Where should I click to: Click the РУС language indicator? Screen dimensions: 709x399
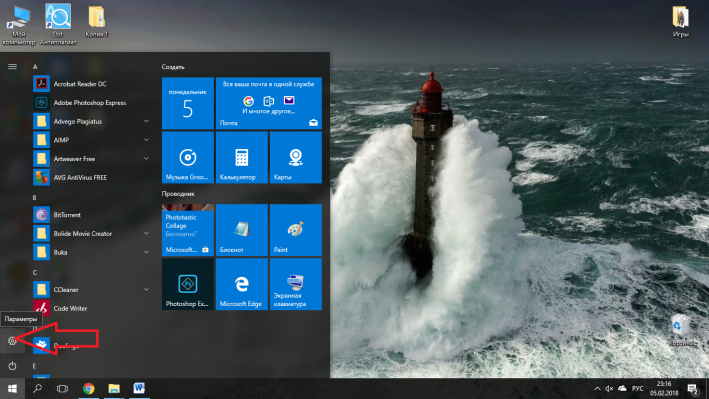pyautogui.click(x=638, y=389)
